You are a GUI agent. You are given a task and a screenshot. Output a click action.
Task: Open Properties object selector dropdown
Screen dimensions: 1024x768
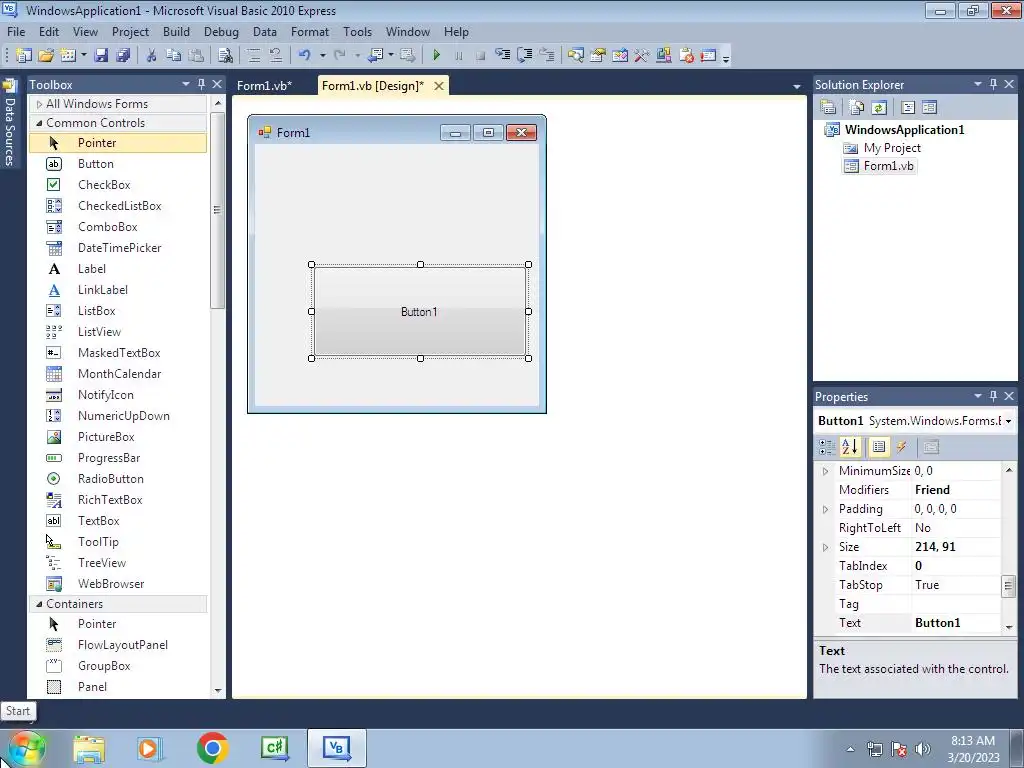click(1009, 421)
